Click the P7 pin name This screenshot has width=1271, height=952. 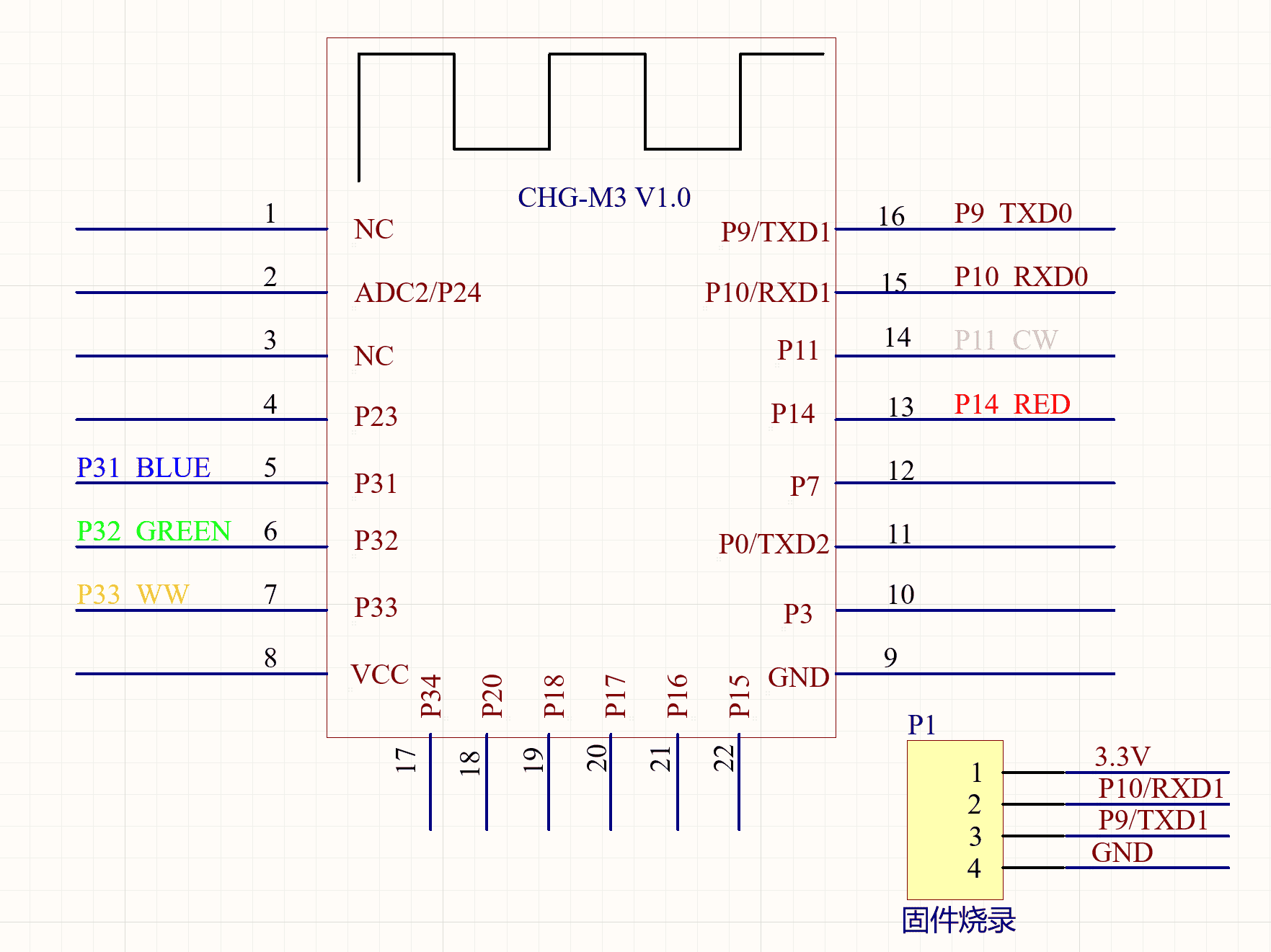pos(805,486)
